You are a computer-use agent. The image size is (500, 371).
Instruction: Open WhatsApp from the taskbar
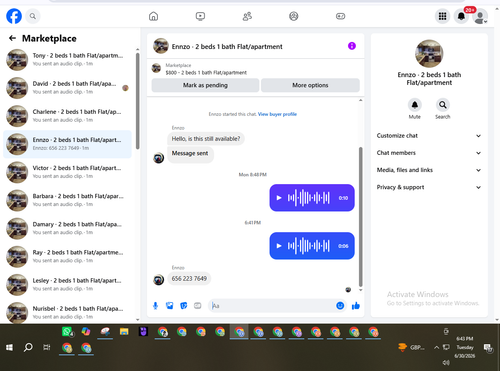coord(67,332)
